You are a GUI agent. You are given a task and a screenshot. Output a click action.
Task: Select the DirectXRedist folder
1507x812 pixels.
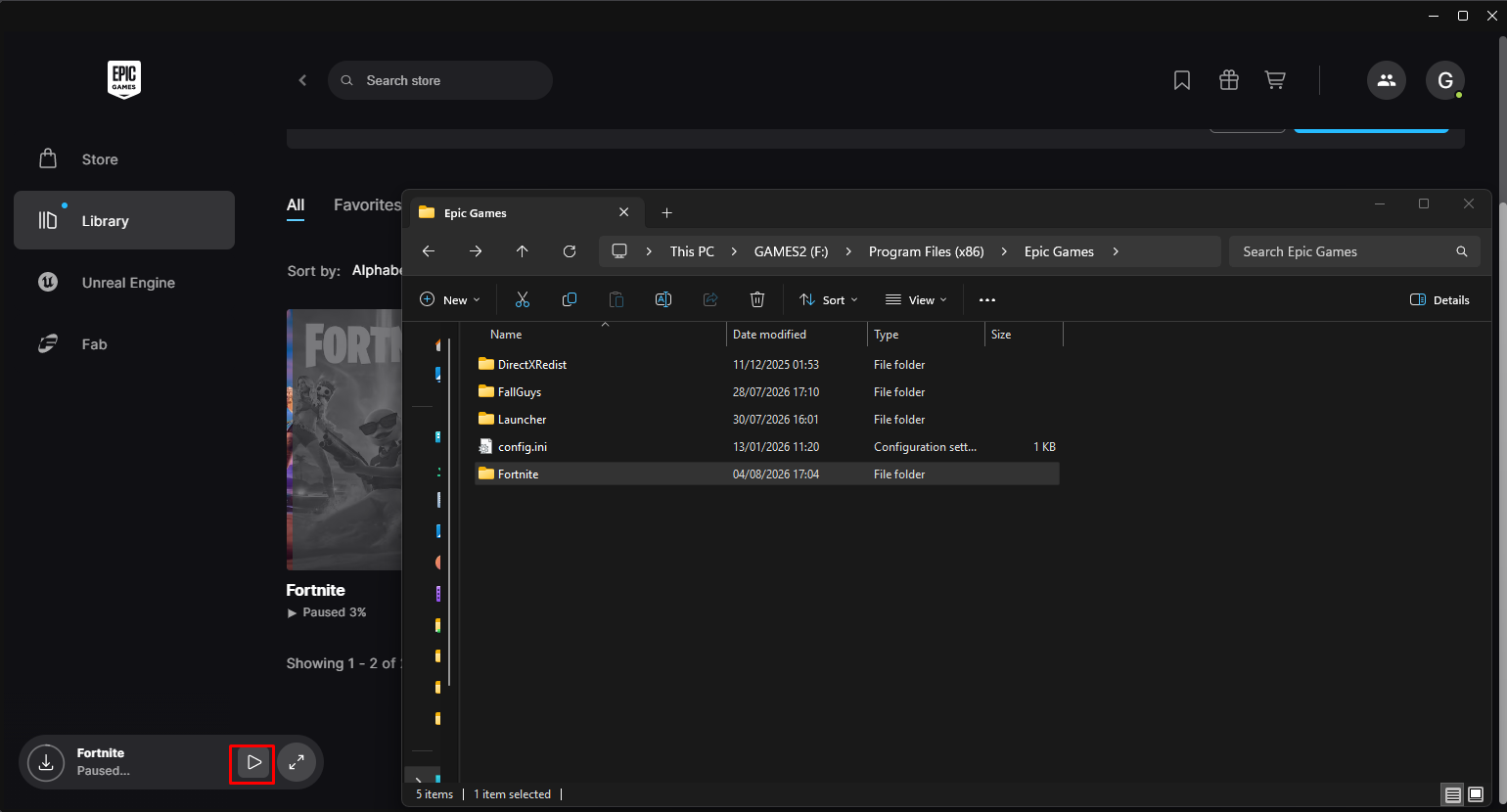click(x=767, y=364)
